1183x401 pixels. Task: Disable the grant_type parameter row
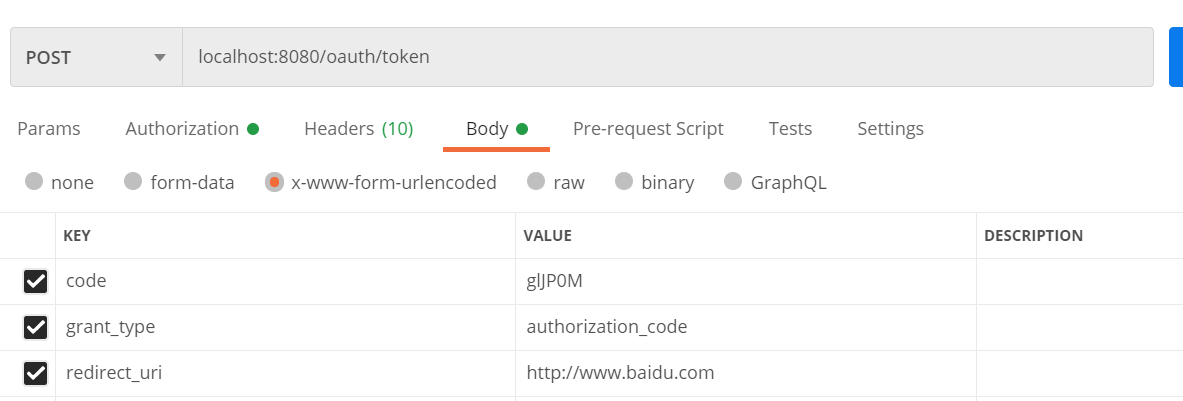35,328
